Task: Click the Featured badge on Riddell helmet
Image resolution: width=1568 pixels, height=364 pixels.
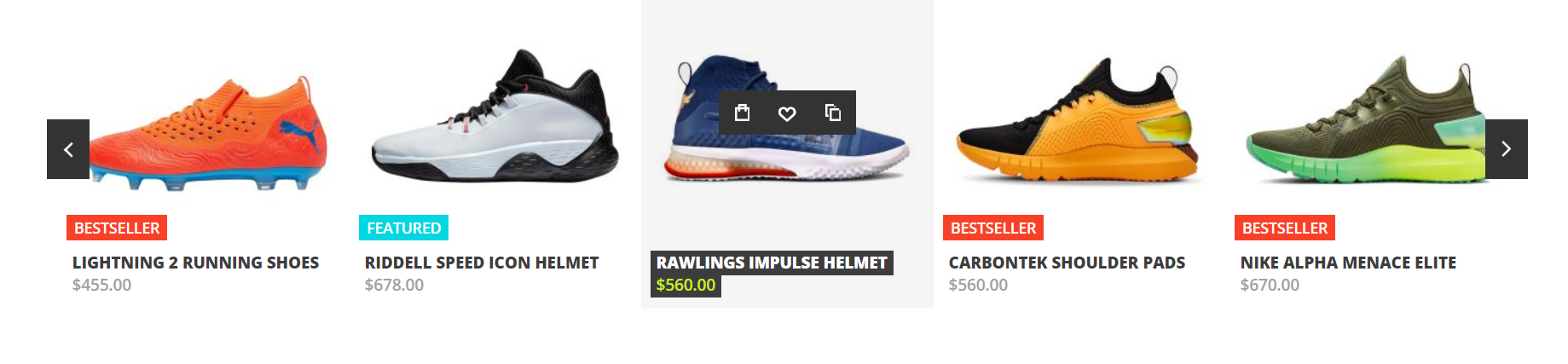Action: (403, 228)
